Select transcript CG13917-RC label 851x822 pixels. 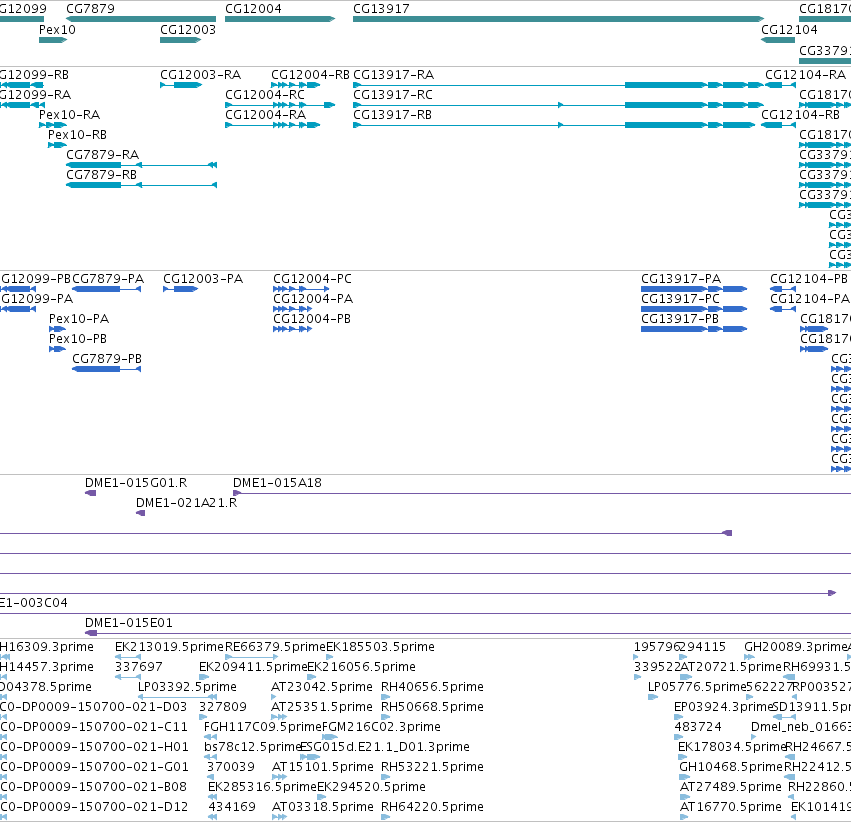coord(393,95)
